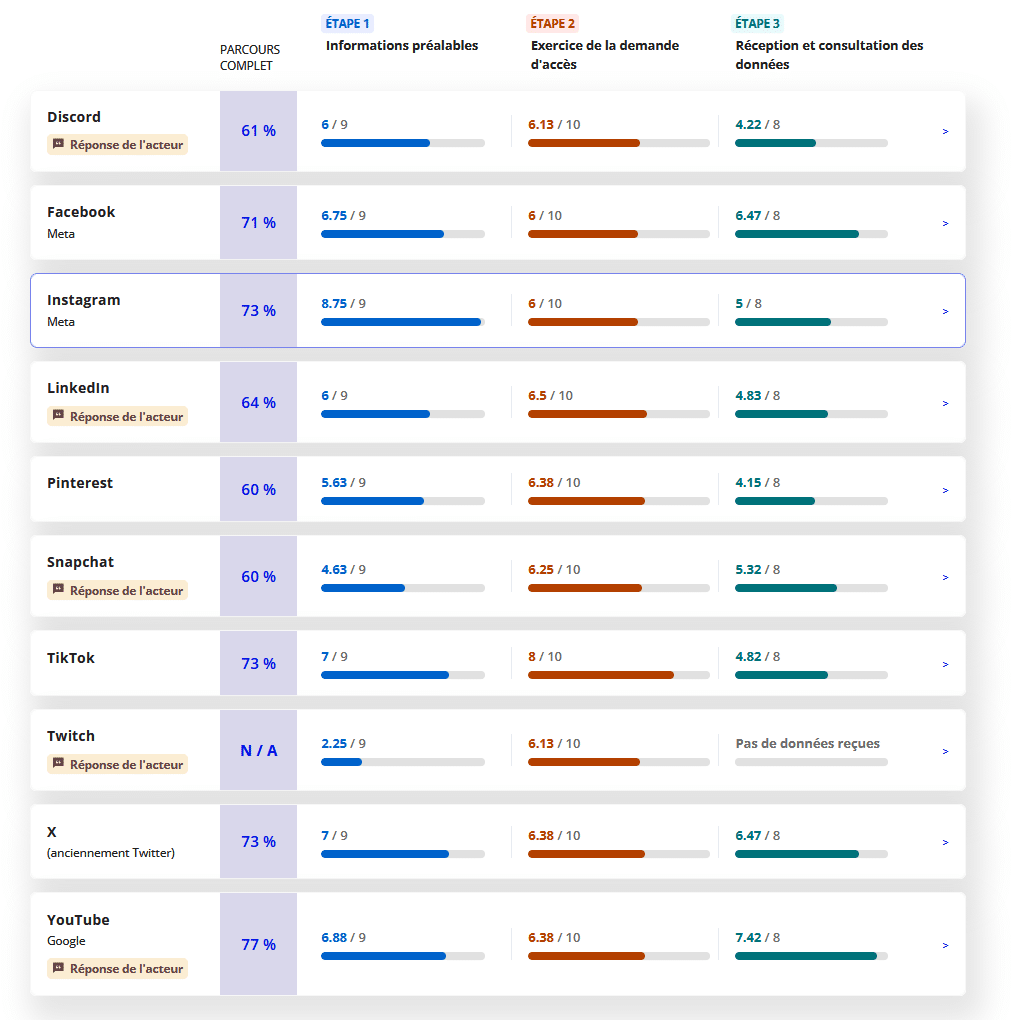Click YouTube's 77 % overall score
The height and width of the screenshot is (1020, 1023).
(x=258, y=944)
